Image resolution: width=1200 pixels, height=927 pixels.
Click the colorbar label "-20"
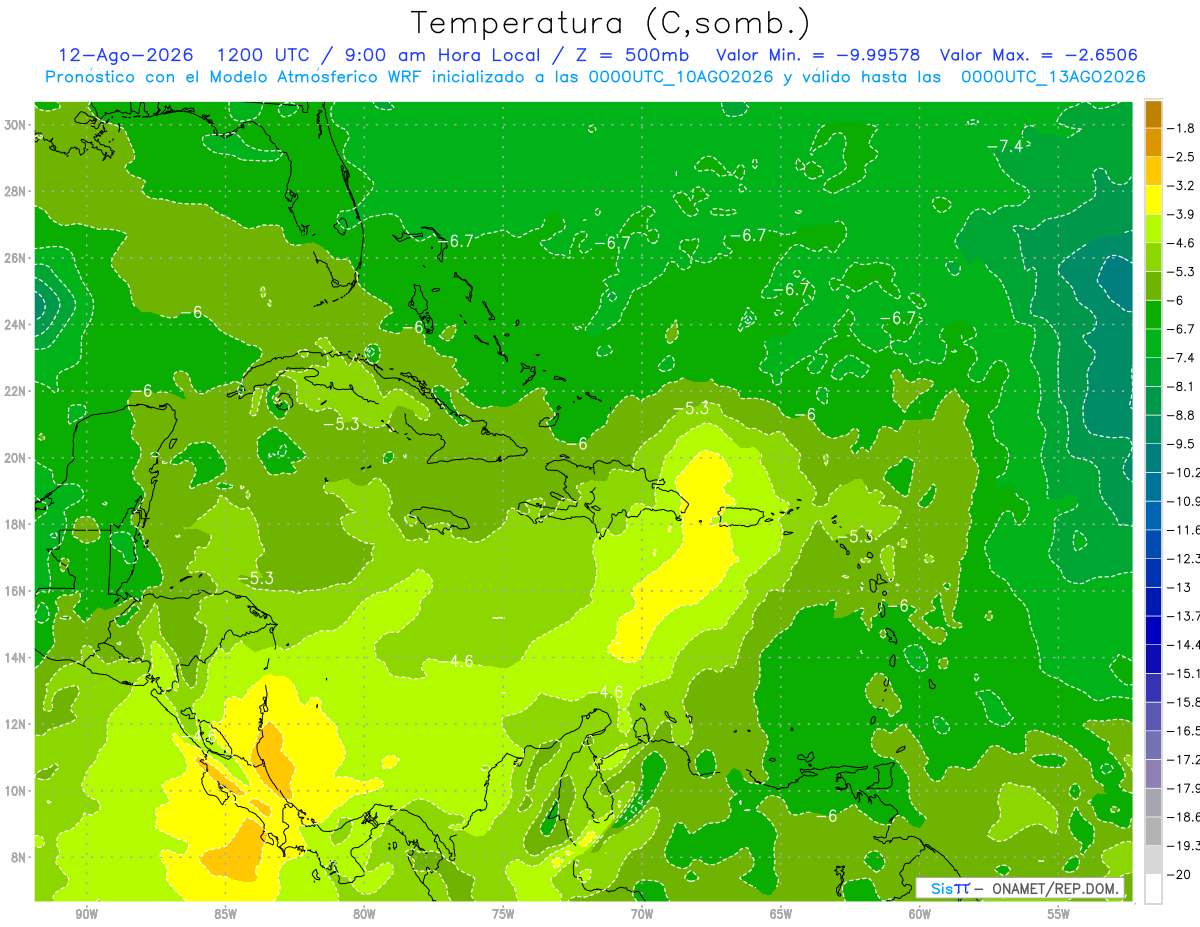click(1178, 874)
